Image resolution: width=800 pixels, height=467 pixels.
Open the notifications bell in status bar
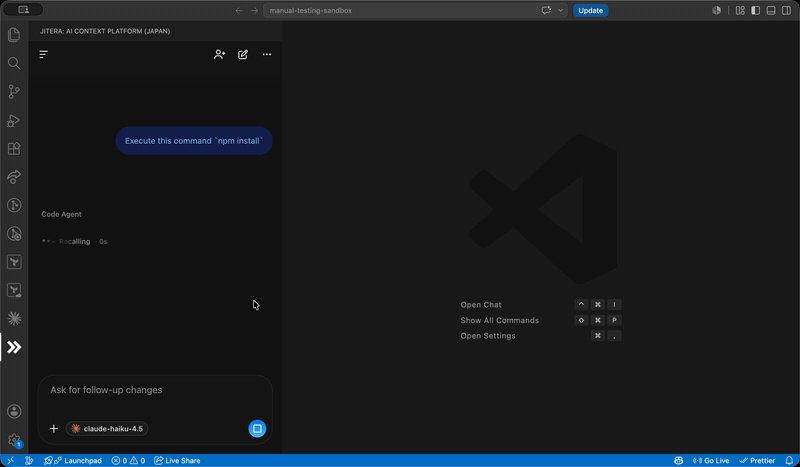(x=789, y=460)
